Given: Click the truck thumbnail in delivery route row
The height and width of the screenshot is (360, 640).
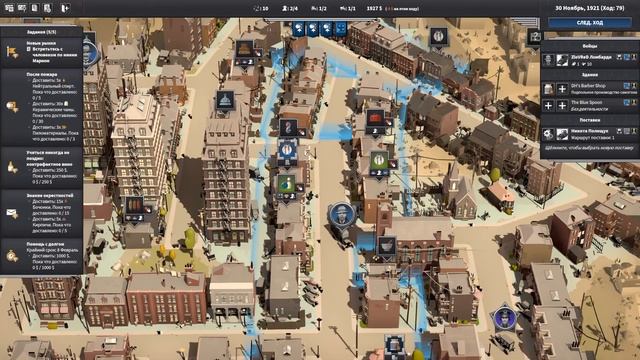Looking at the screenshot, I should pos(562,134).
